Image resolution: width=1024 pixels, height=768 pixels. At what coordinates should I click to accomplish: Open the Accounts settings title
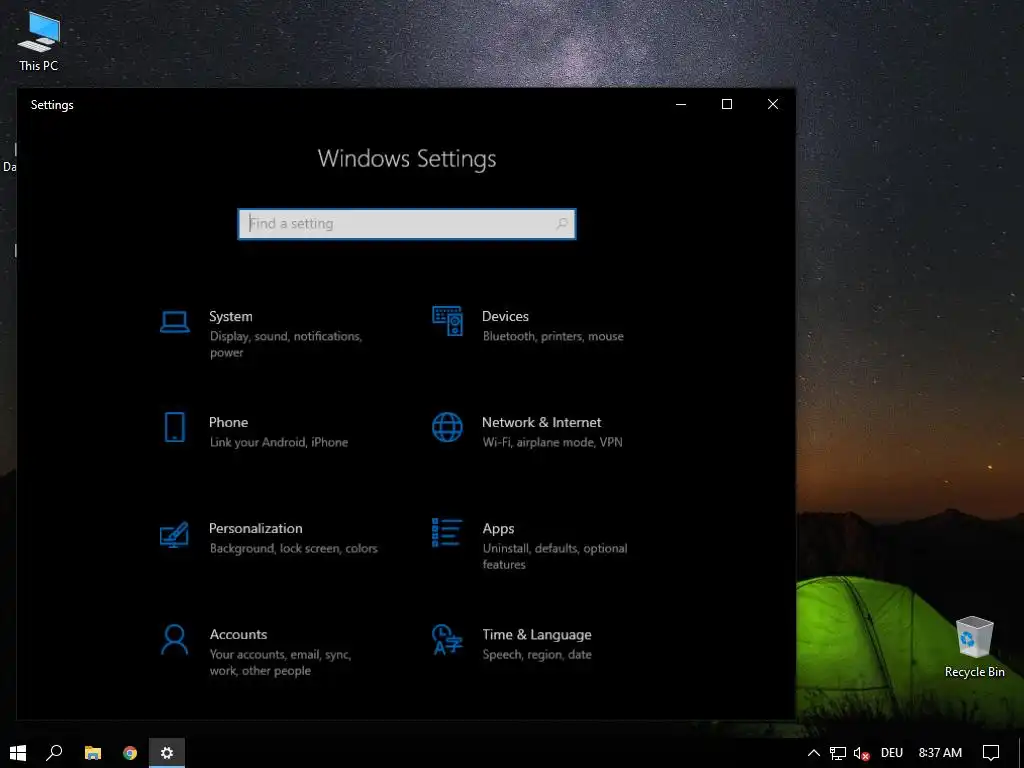click(238, 634)
